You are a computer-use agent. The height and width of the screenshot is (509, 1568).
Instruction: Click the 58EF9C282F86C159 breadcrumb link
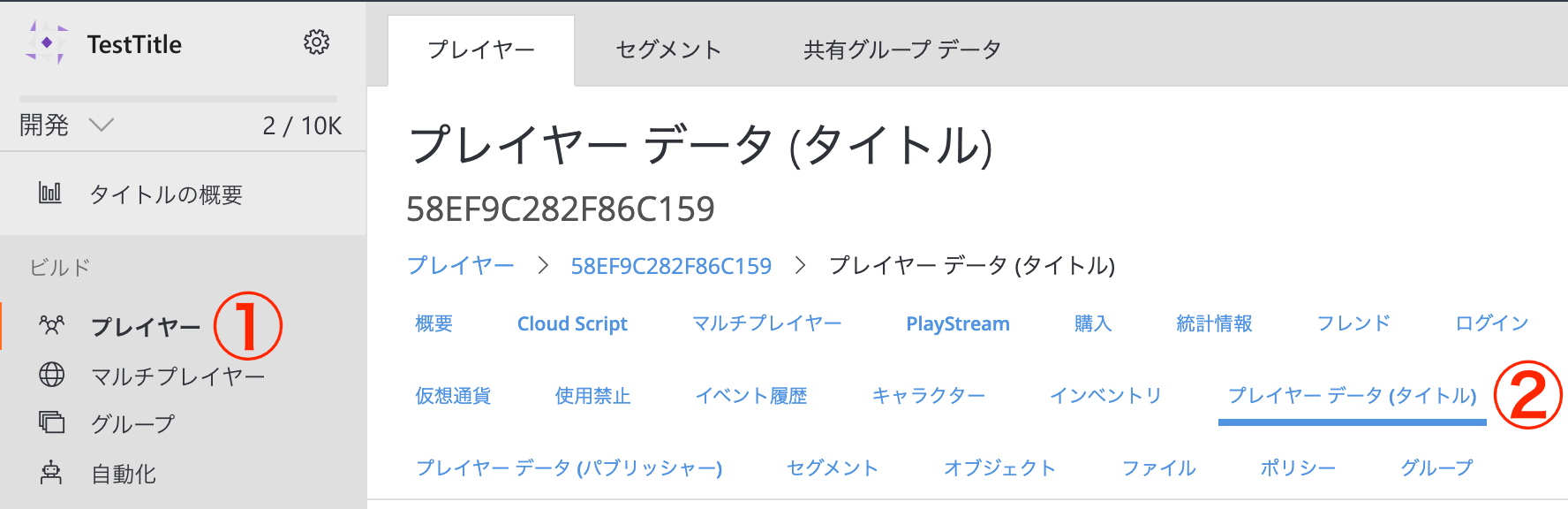pyautogui.click(x=671, y=266)
